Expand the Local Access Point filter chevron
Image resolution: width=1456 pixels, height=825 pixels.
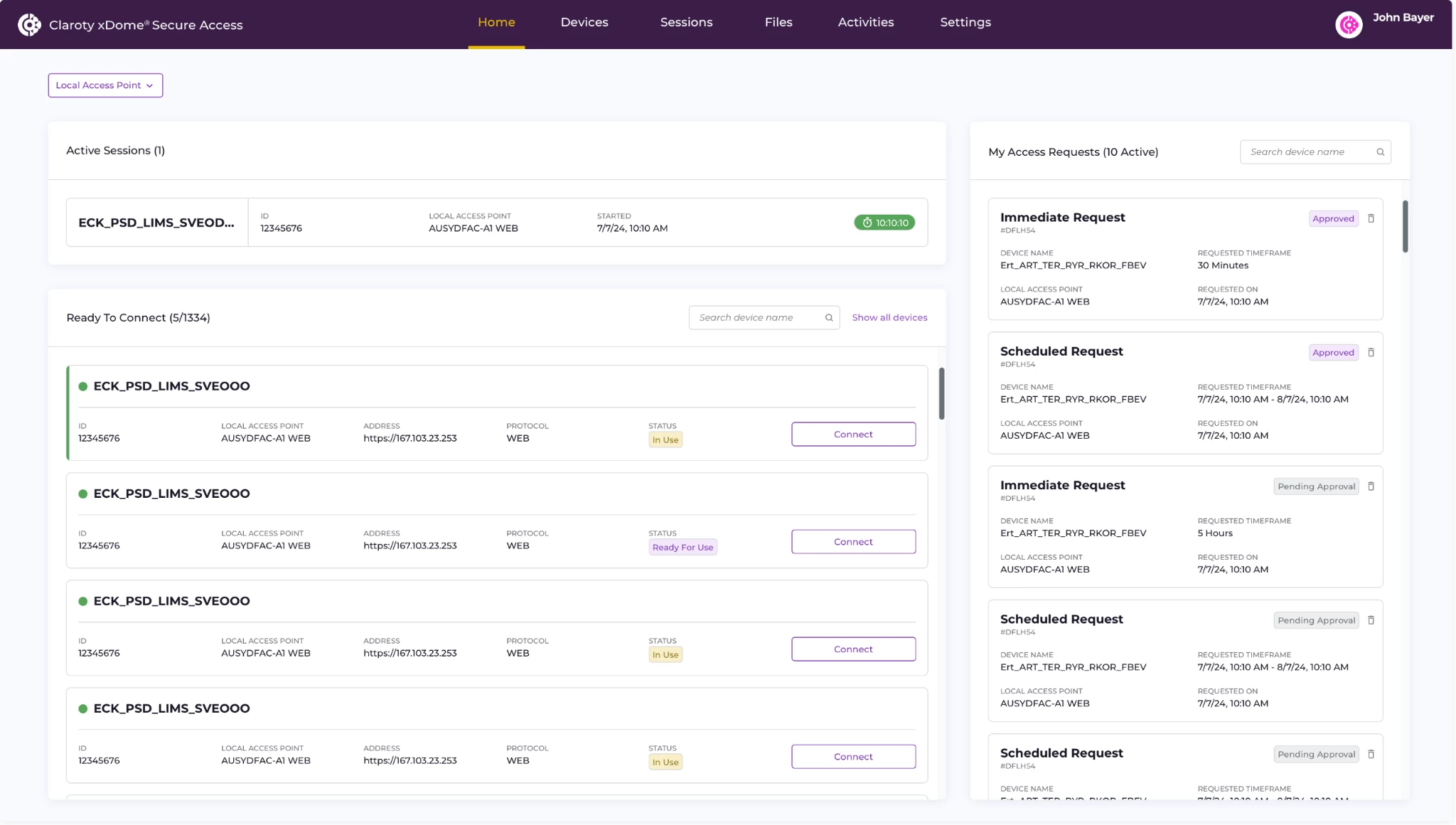coord(149,85)
